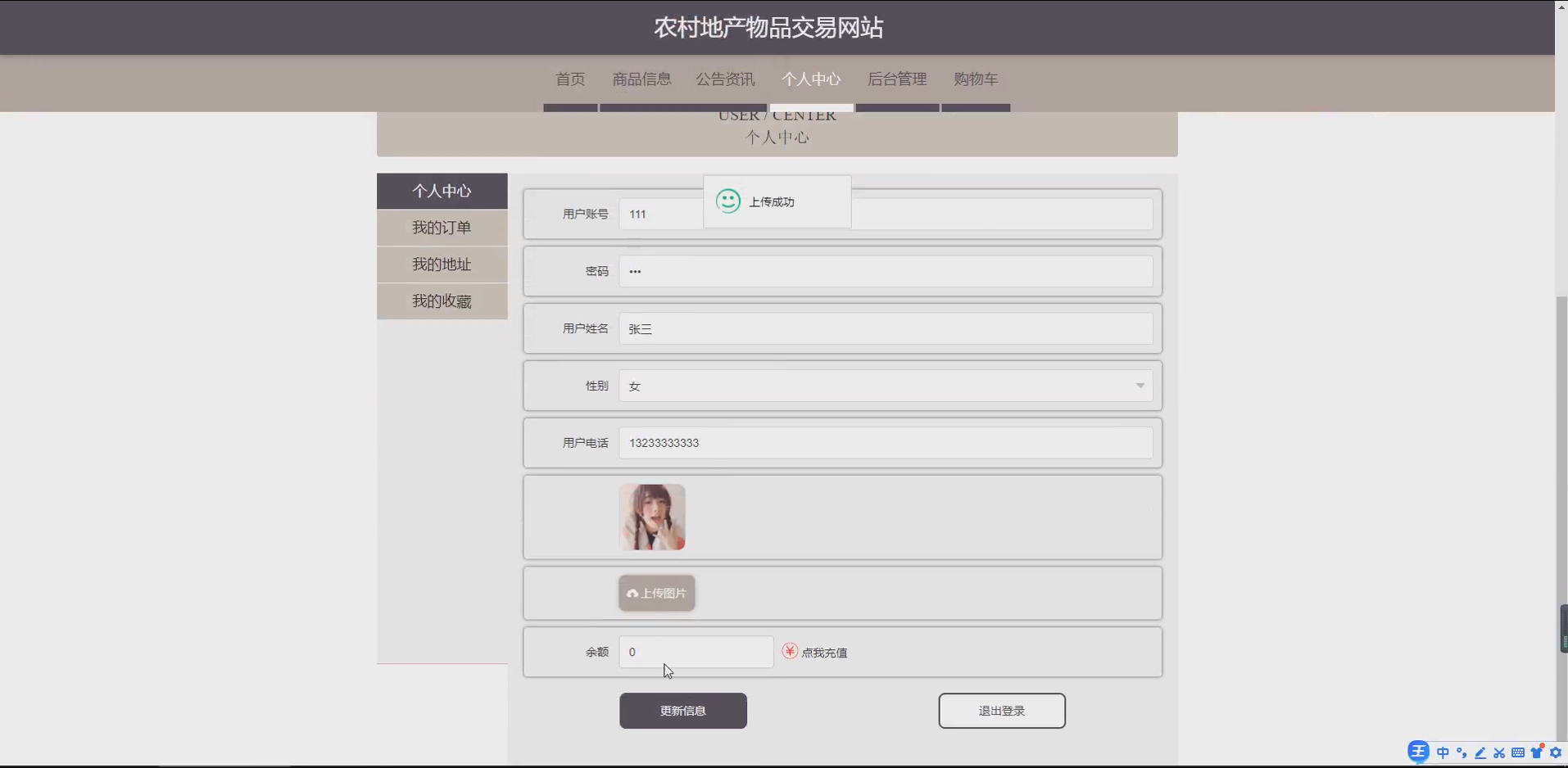Select 个人中心 in the left sidebar
This screenshot has height=768, width=1568.
coord(442,191)
